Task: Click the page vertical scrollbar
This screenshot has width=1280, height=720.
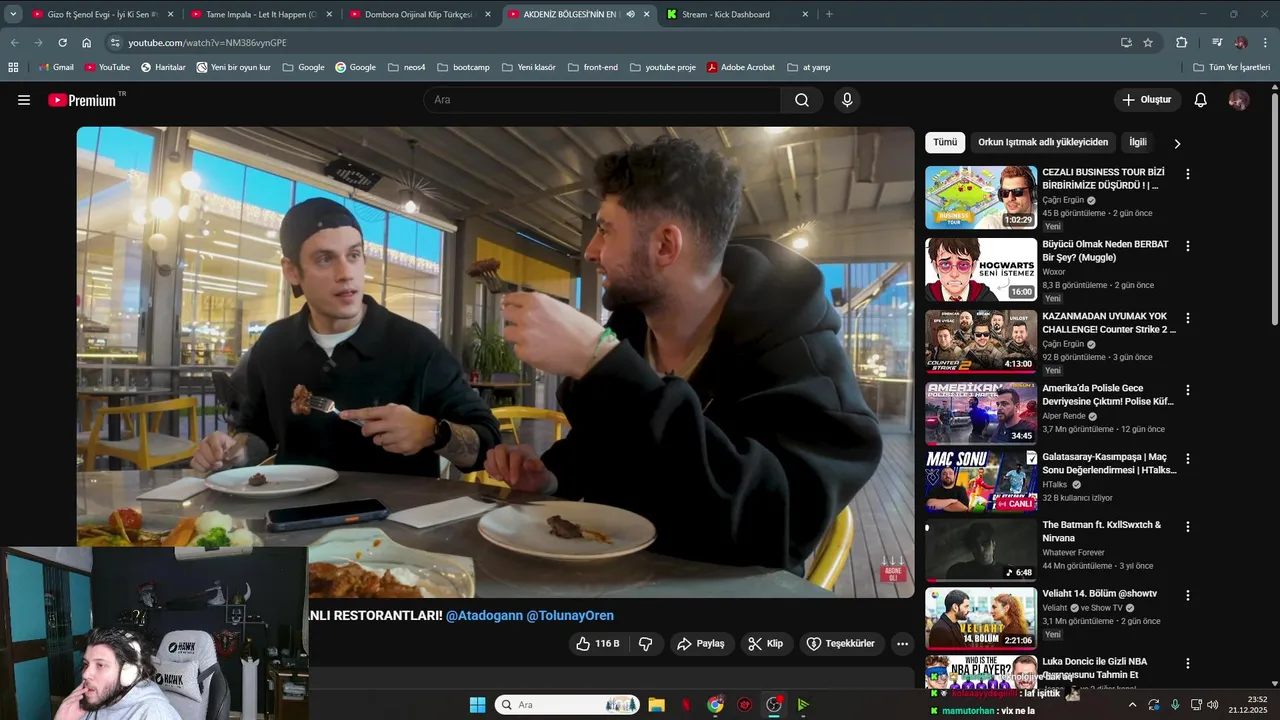Action: [x=1274, y=208]
